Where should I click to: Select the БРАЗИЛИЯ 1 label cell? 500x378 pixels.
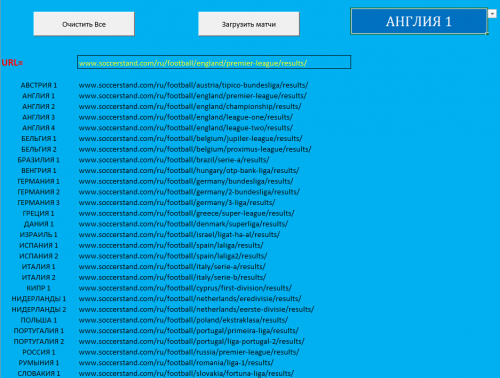(39, 160)
